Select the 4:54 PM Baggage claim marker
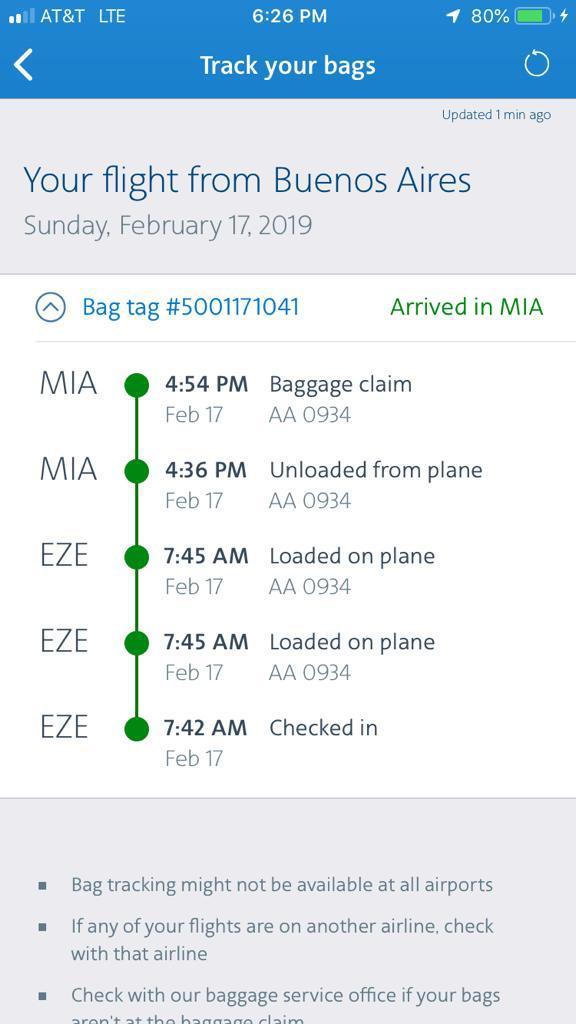The image size is (576, 1024). coord(136,385)
